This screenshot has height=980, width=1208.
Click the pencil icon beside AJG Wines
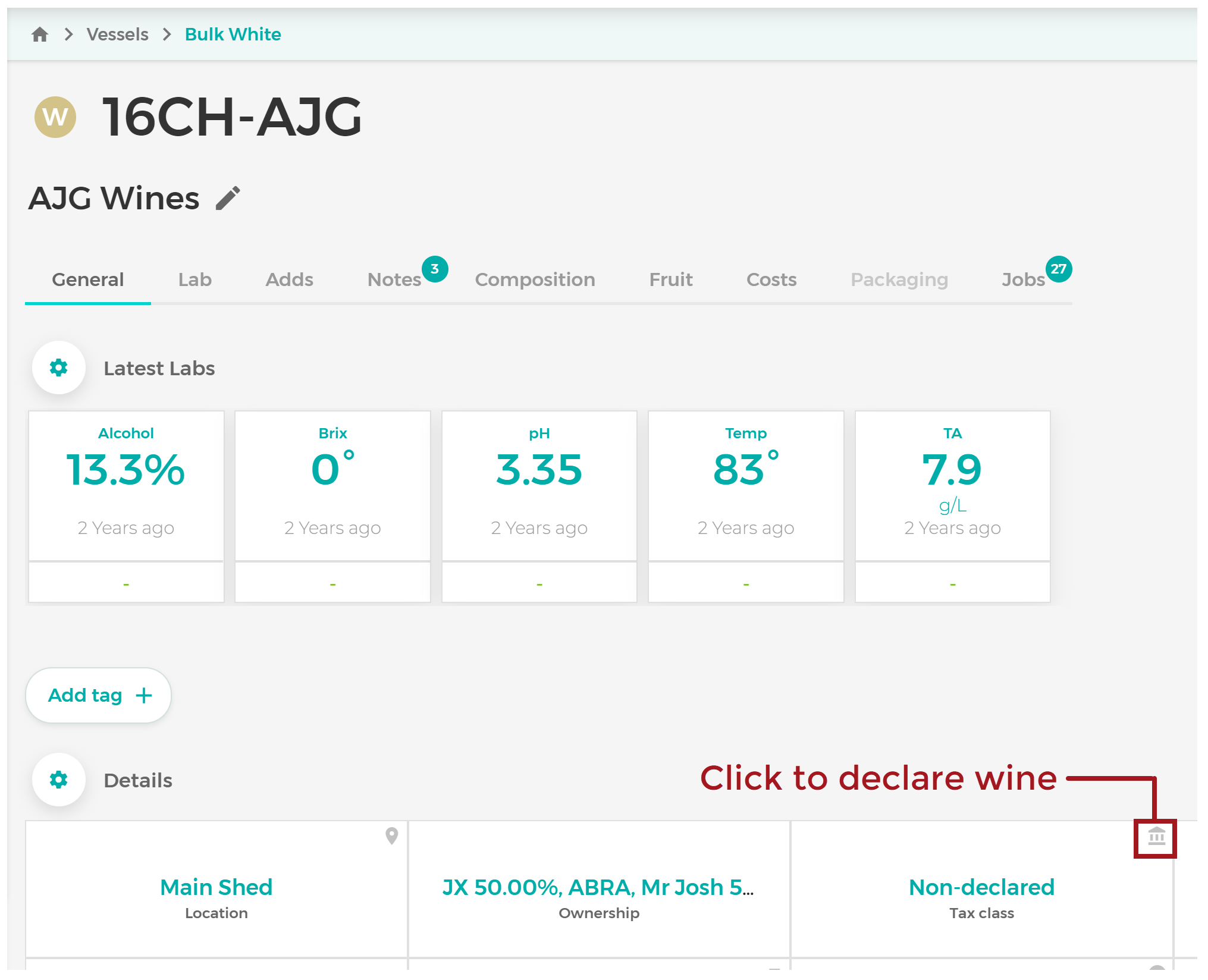228,198
